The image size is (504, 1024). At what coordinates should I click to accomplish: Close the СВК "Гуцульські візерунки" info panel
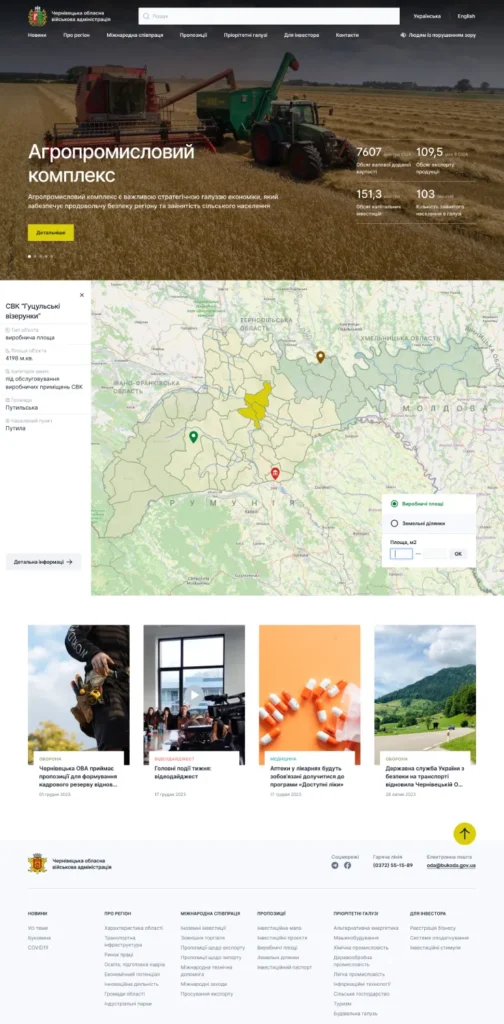tap(82, 295)
